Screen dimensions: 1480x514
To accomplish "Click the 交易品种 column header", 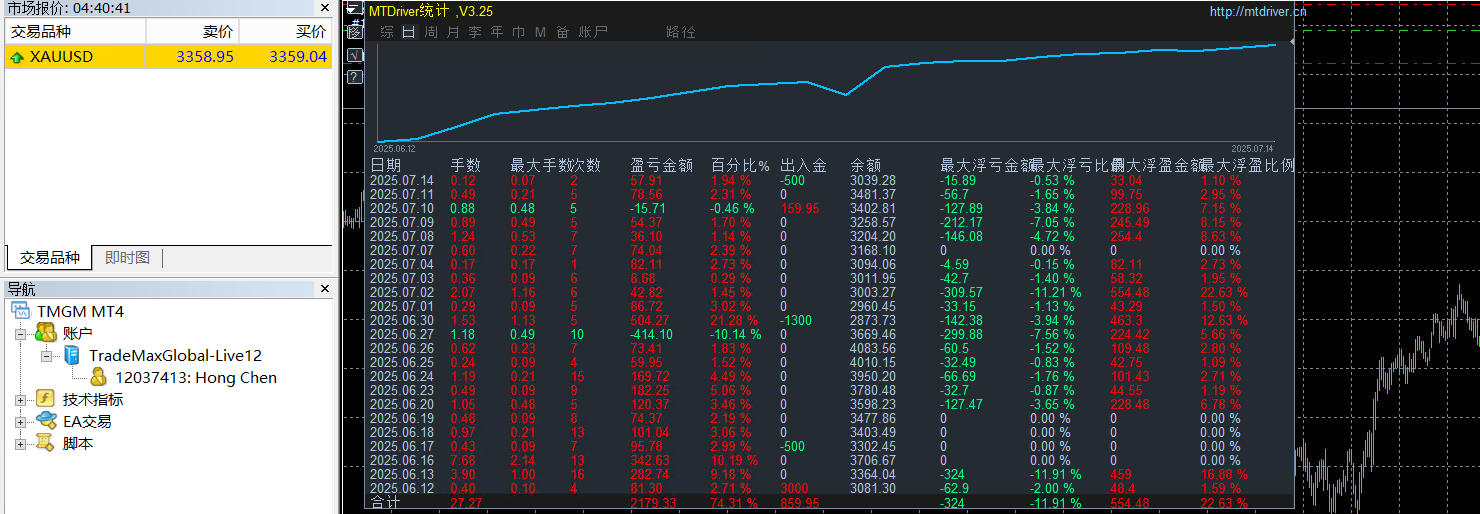I will (x=75, y=32).
